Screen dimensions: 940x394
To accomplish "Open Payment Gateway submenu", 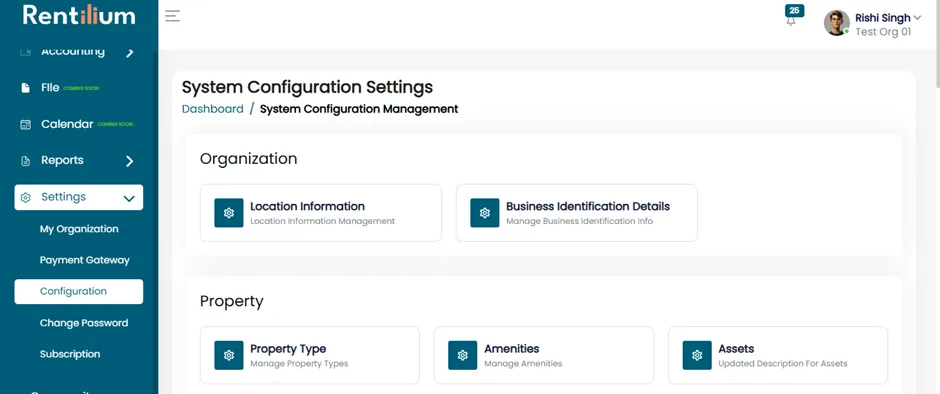I will pos(85,260).
